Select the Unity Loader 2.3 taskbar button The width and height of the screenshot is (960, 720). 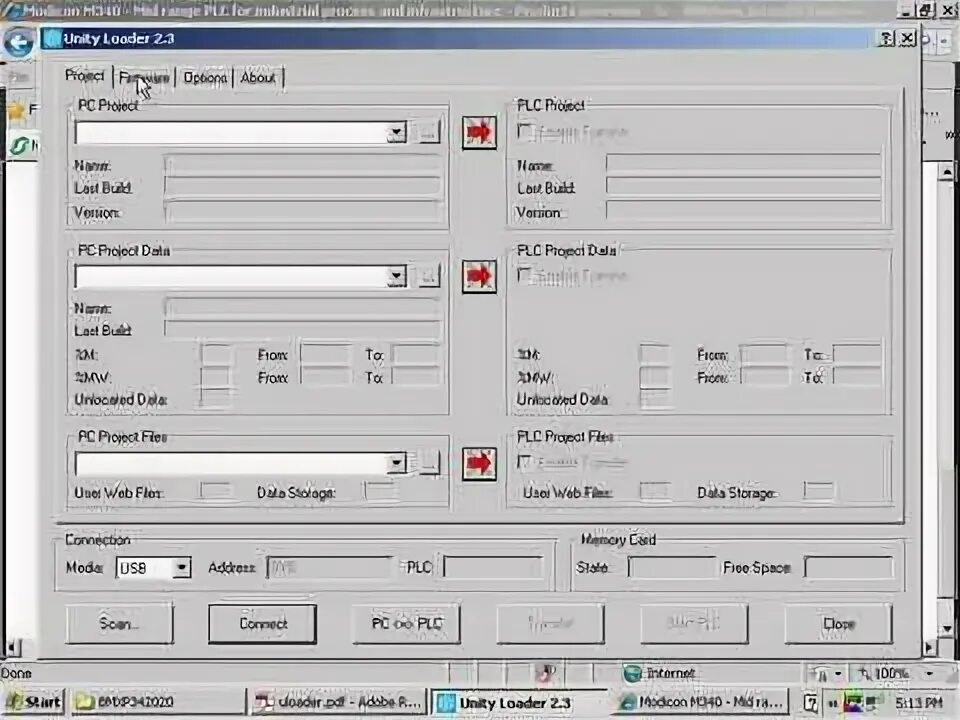coord(519,702)
